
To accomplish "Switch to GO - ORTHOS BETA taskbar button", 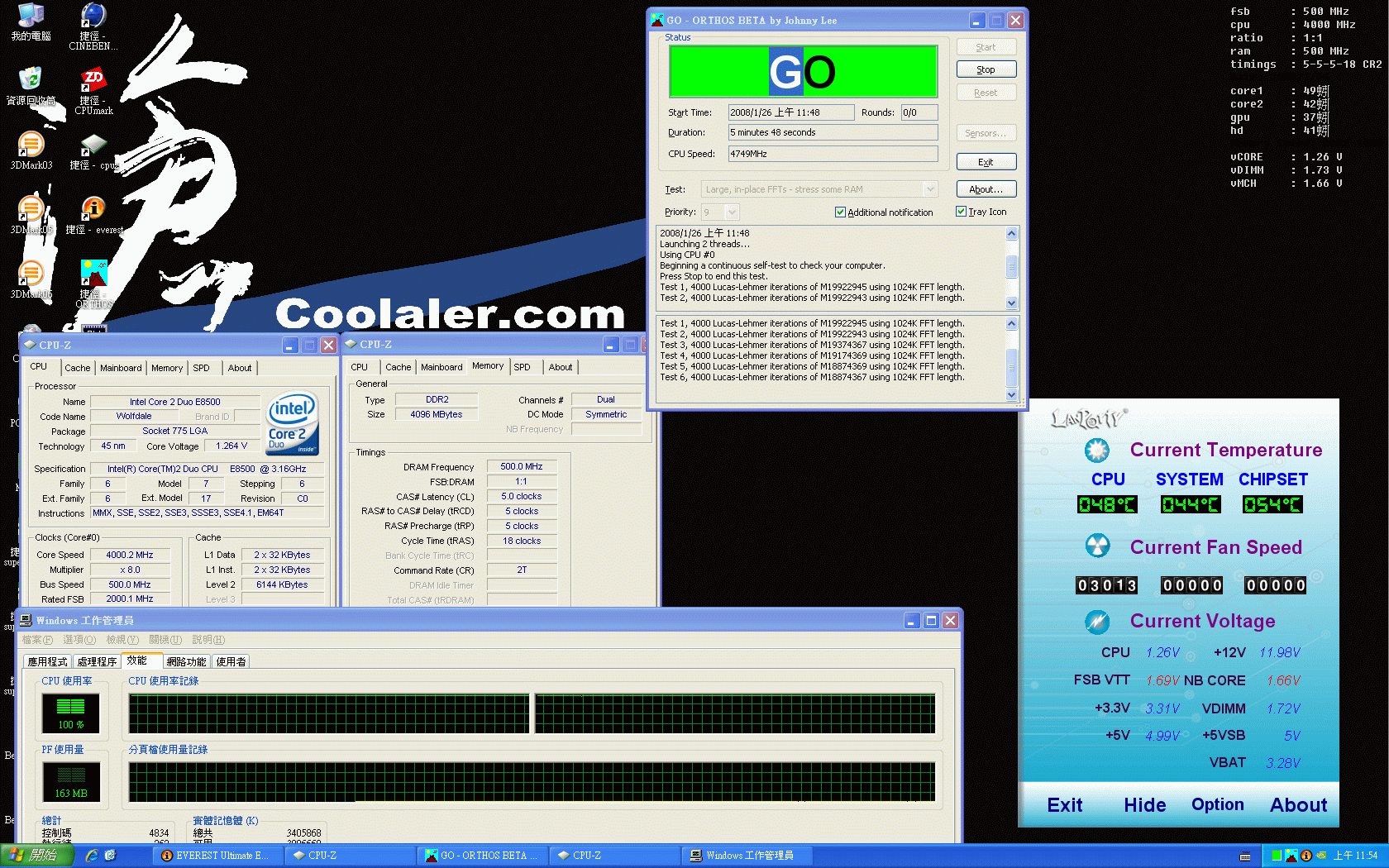I will point(483,856).
